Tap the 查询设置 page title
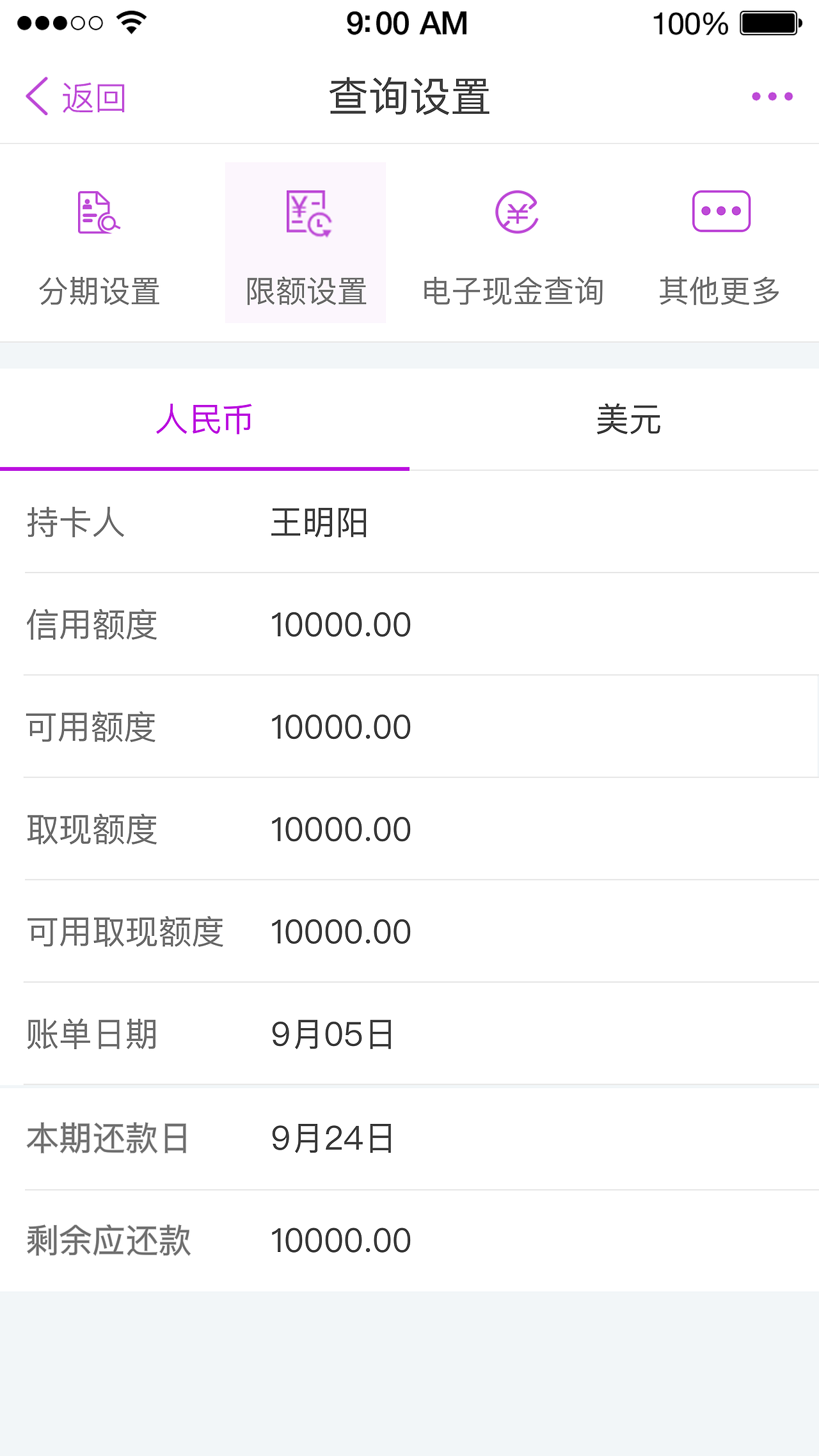Viewport: 819px width, 1456px height. coord(409,97)
